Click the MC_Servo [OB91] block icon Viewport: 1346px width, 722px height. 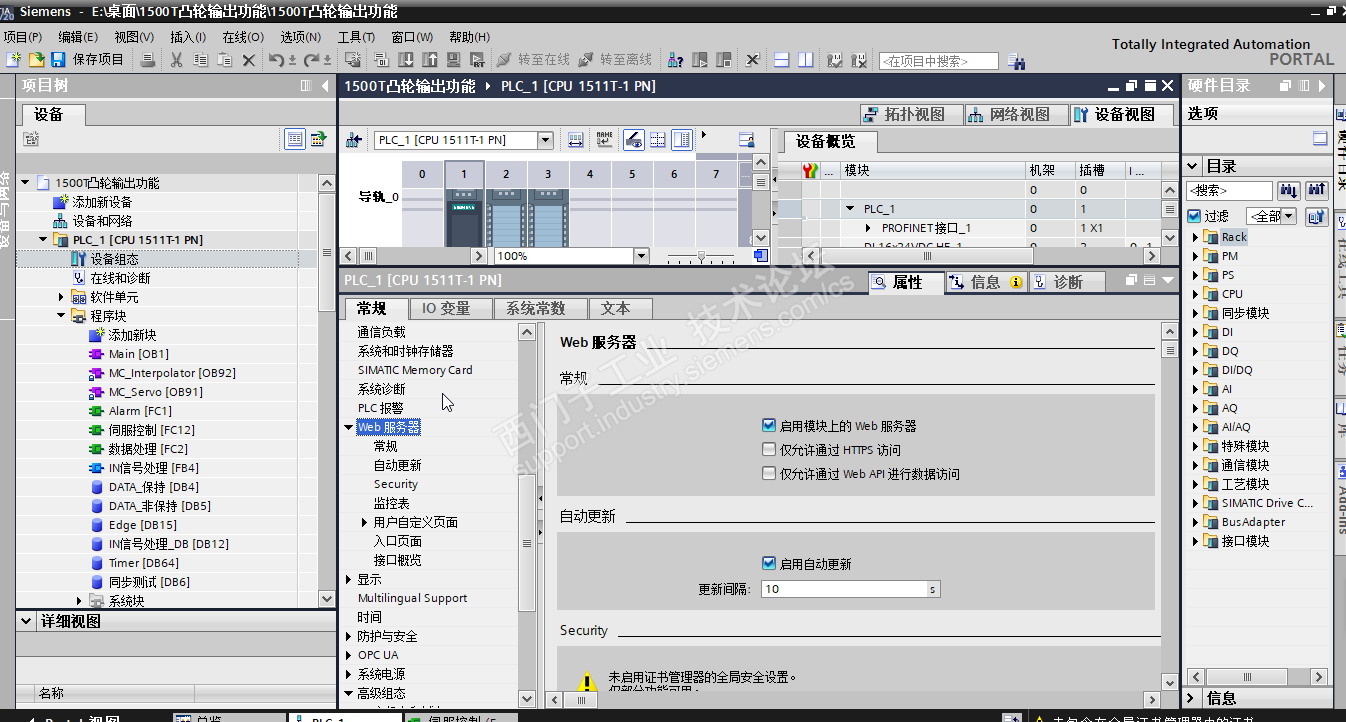(96, 392)
